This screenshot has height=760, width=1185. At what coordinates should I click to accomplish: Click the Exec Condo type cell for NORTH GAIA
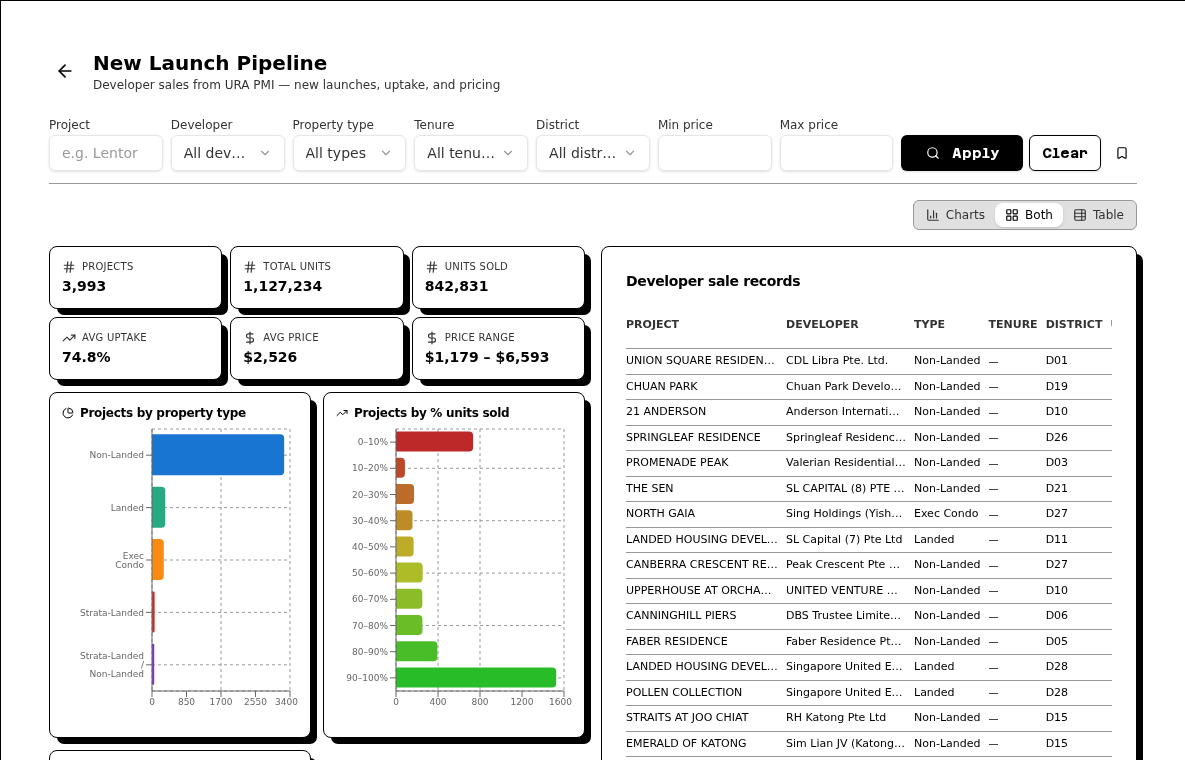click(946, 514)
